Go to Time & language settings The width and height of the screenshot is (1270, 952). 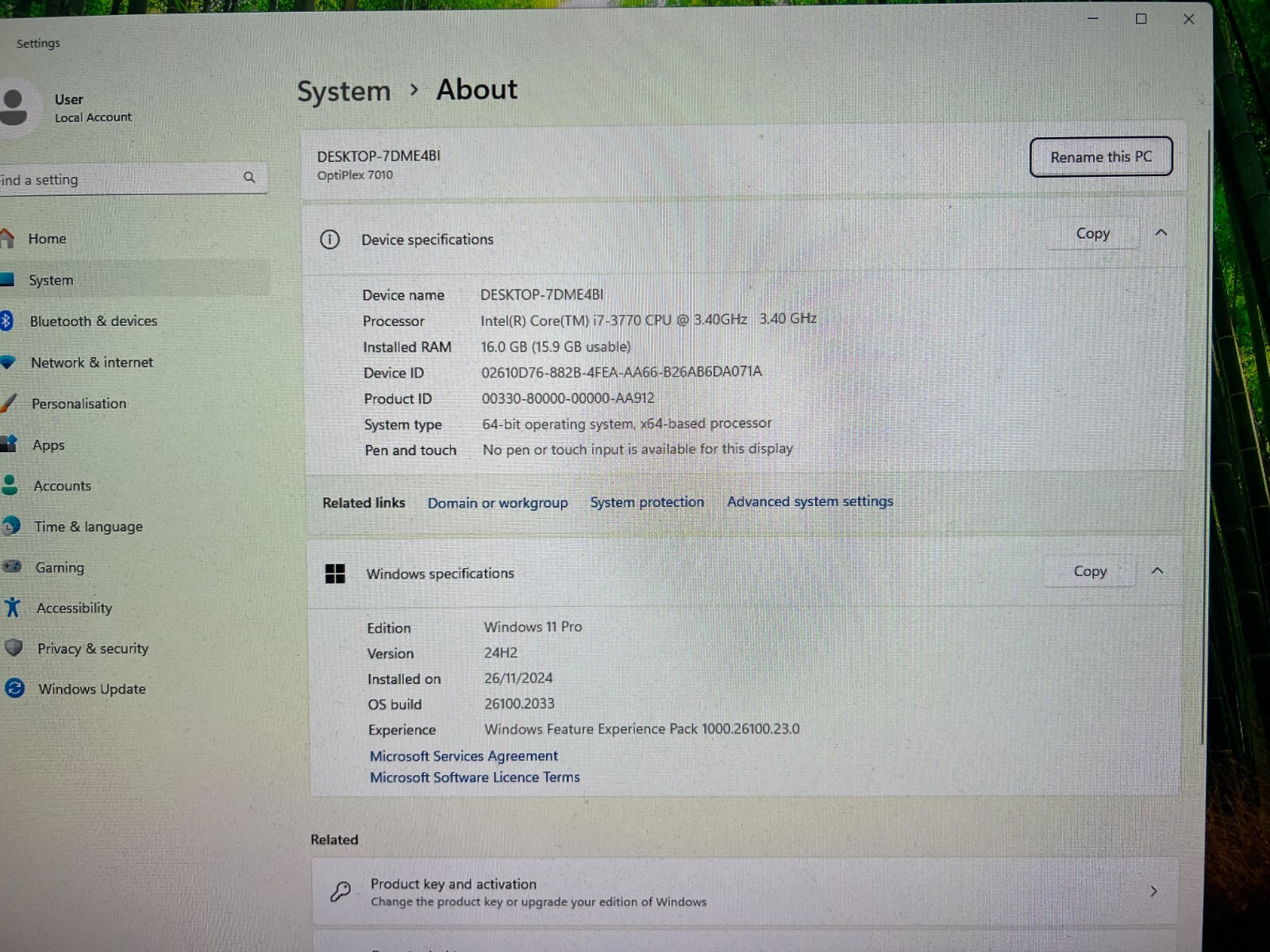pyautogui.click(x=88, y=527)
